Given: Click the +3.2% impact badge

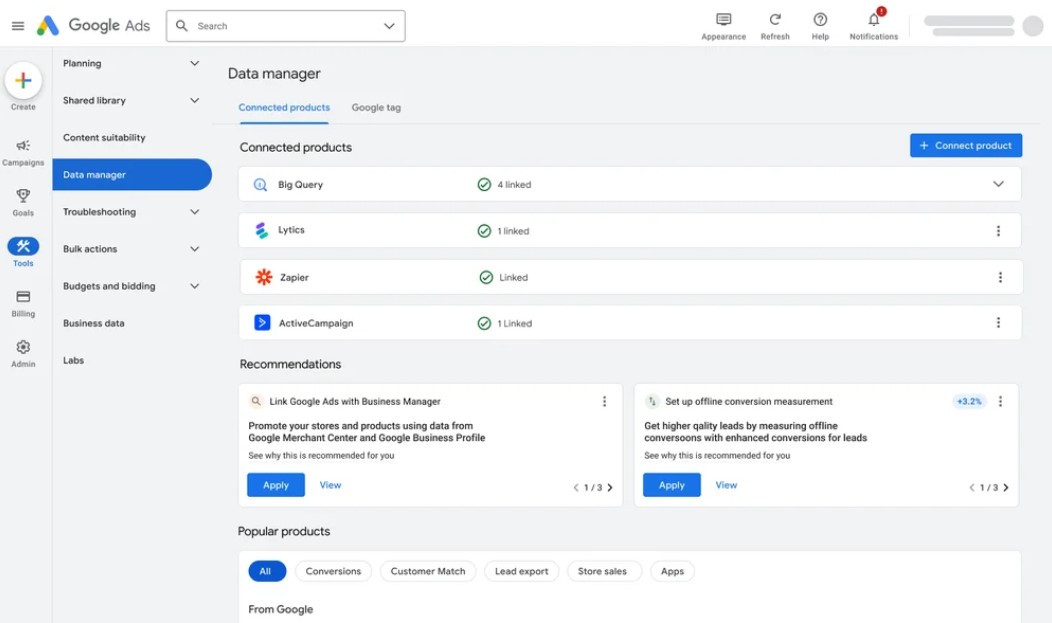Looking at the screenshot, I should [969, 401].
